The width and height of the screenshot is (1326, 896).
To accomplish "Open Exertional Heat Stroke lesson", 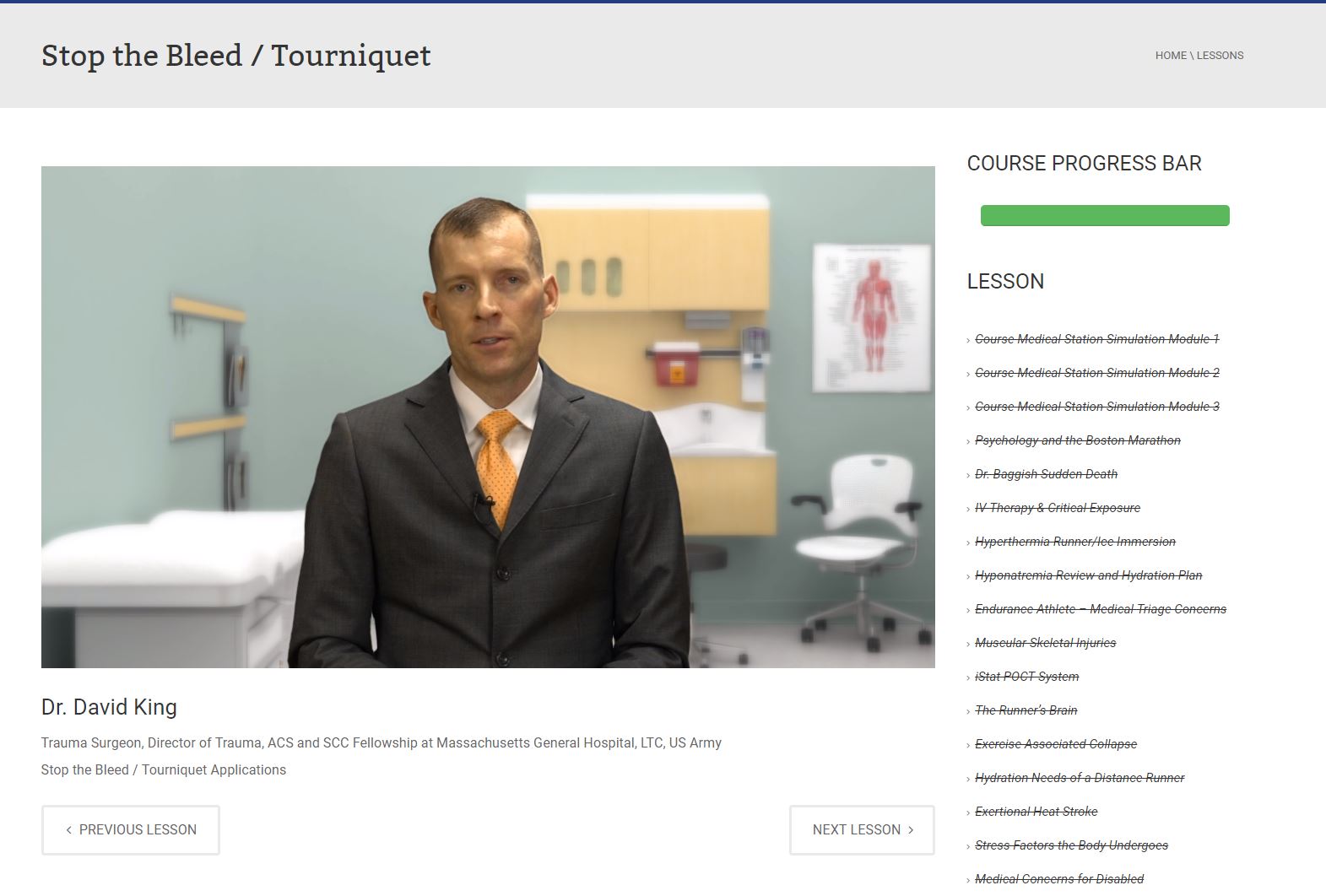I will 1036,812.
